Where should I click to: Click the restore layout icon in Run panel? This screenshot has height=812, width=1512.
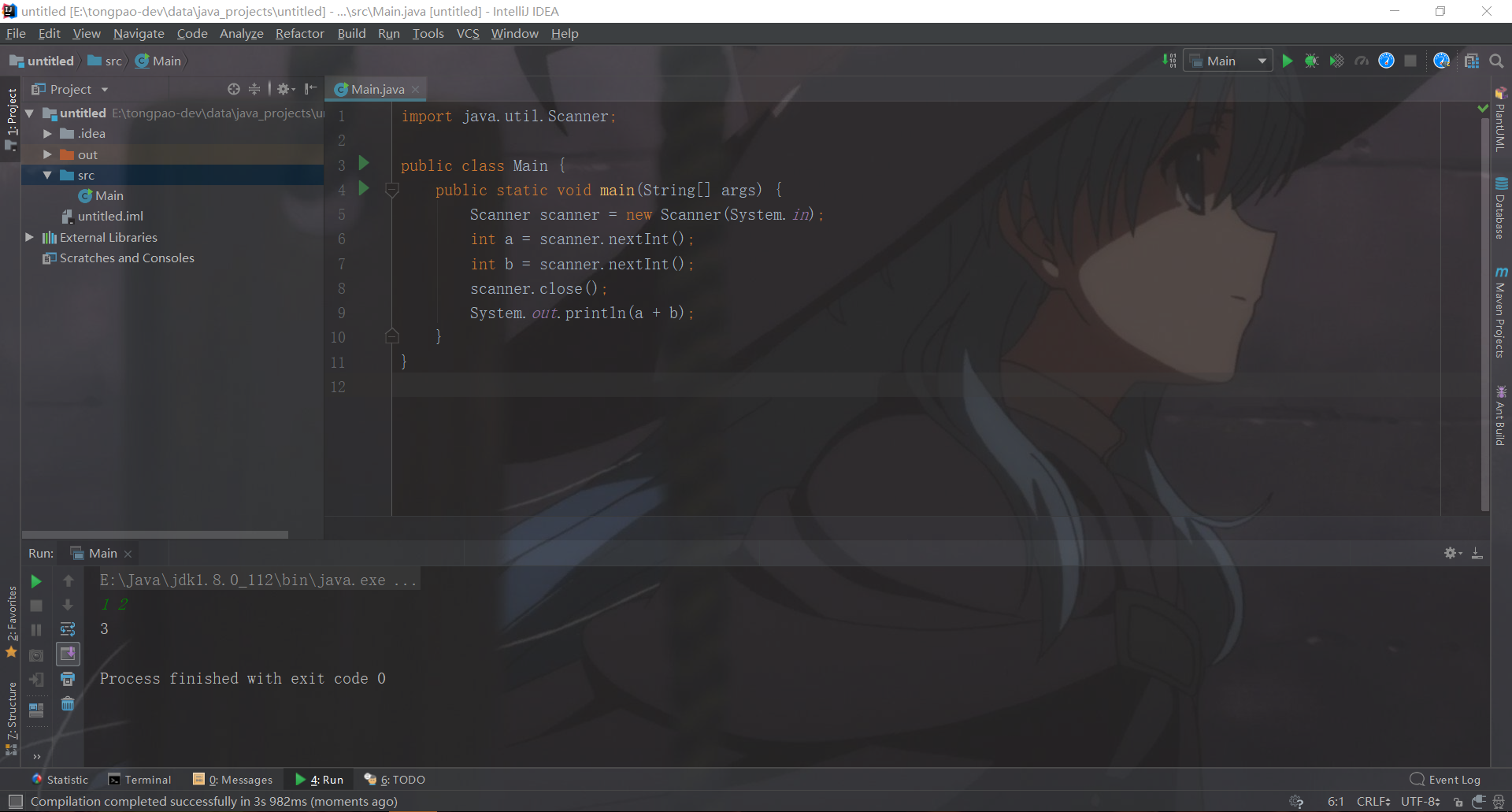click(36, 710)
